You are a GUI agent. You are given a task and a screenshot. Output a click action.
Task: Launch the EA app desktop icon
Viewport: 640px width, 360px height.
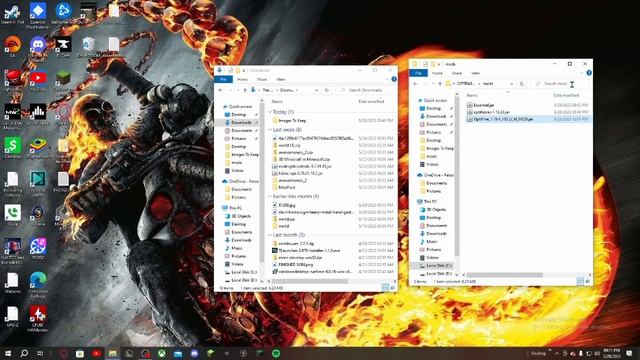(x=12, y=44)
